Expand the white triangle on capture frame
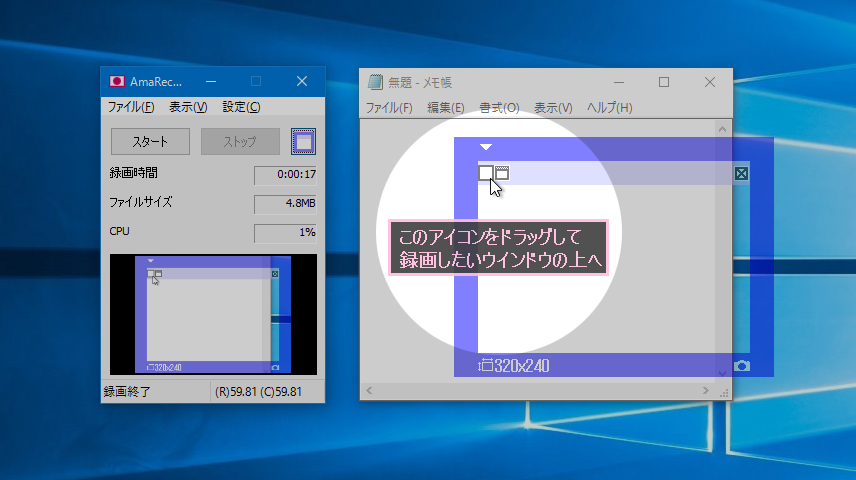The image size is (856, 480). [486, 146]
